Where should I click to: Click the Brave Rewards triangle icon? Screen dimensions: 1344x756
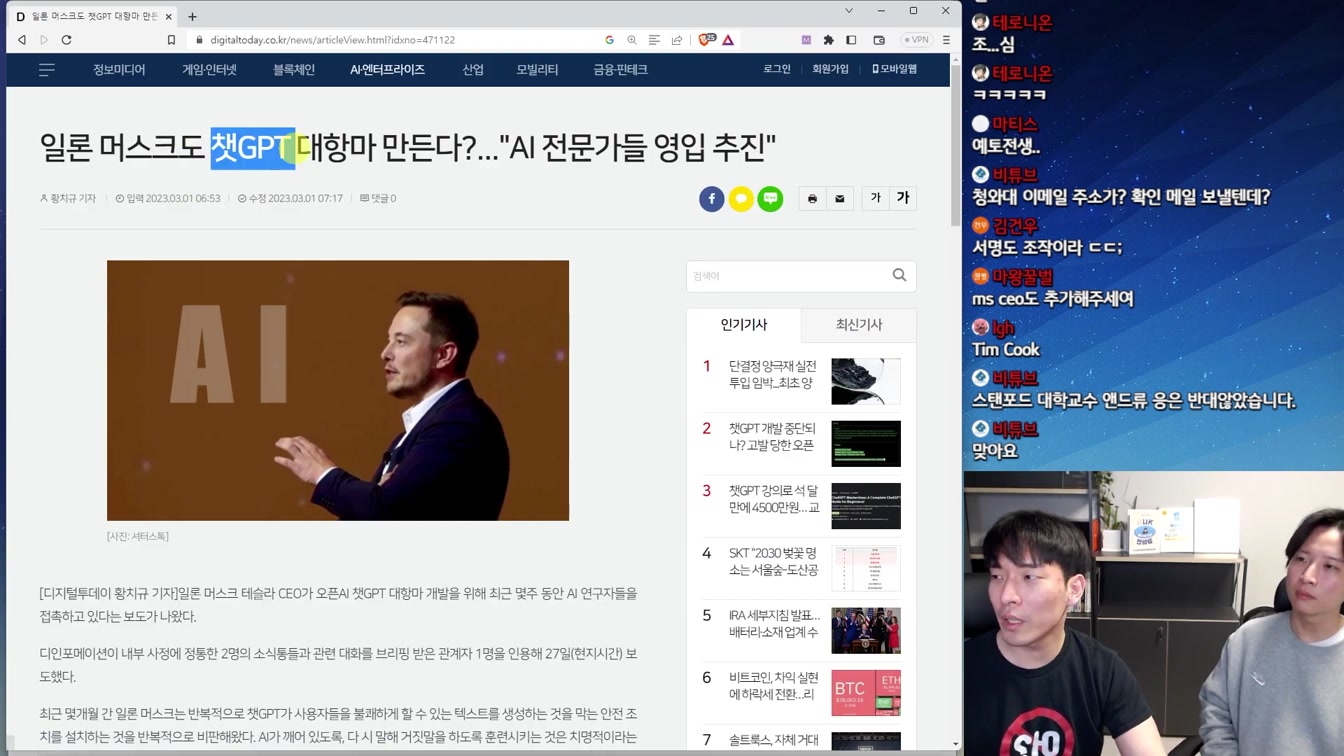[728, 40]
